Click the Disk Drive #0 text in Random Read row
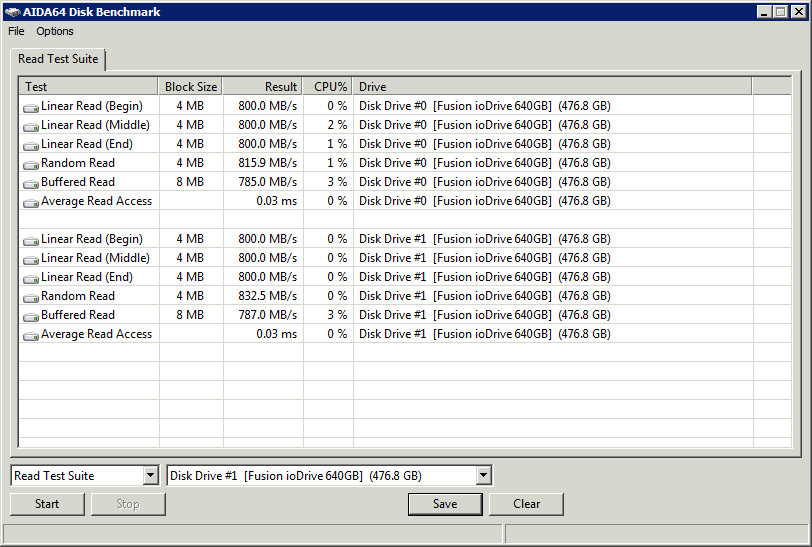 click(393, 163)
